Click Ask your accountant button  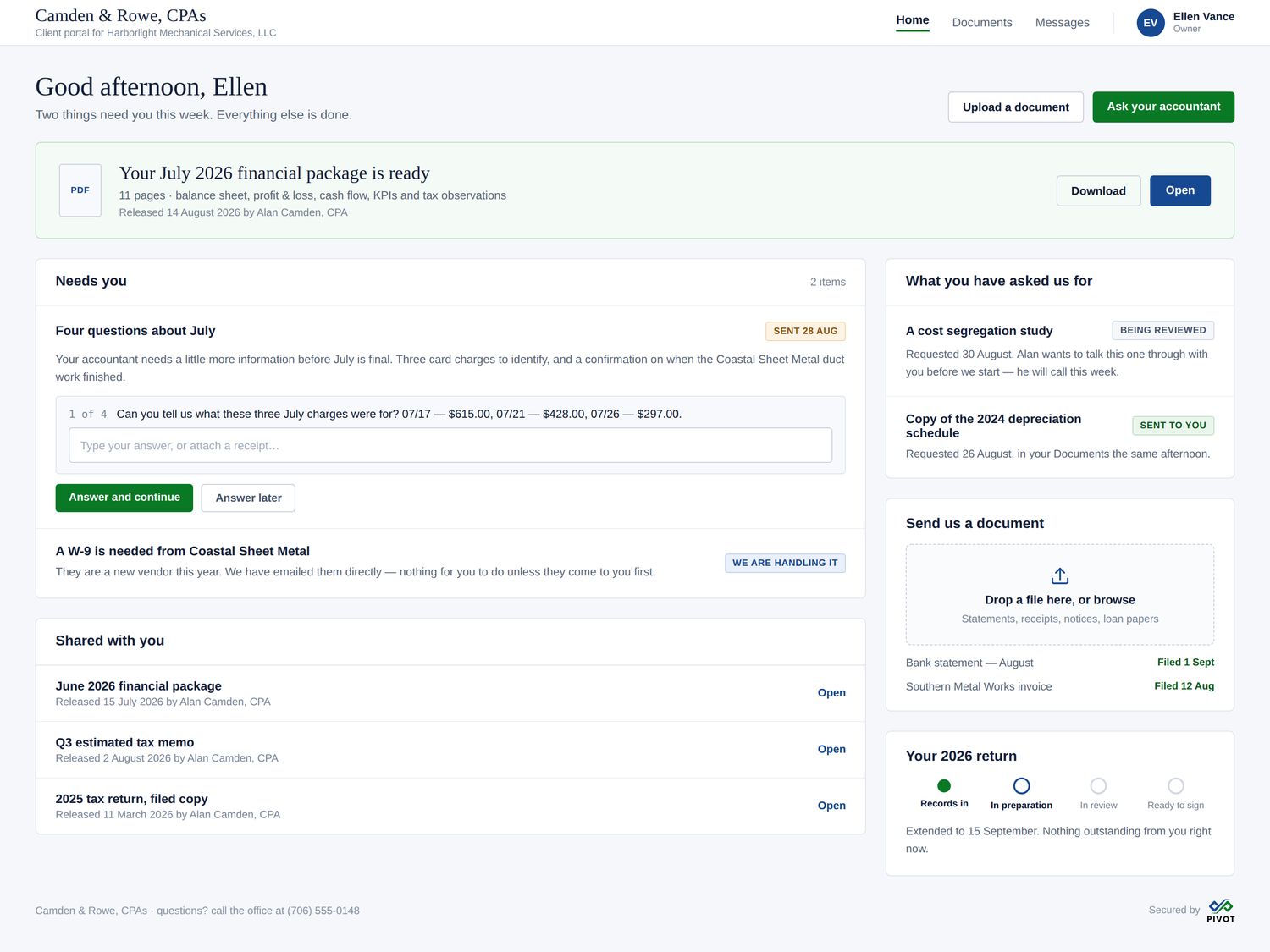[x=1163, y=107]
